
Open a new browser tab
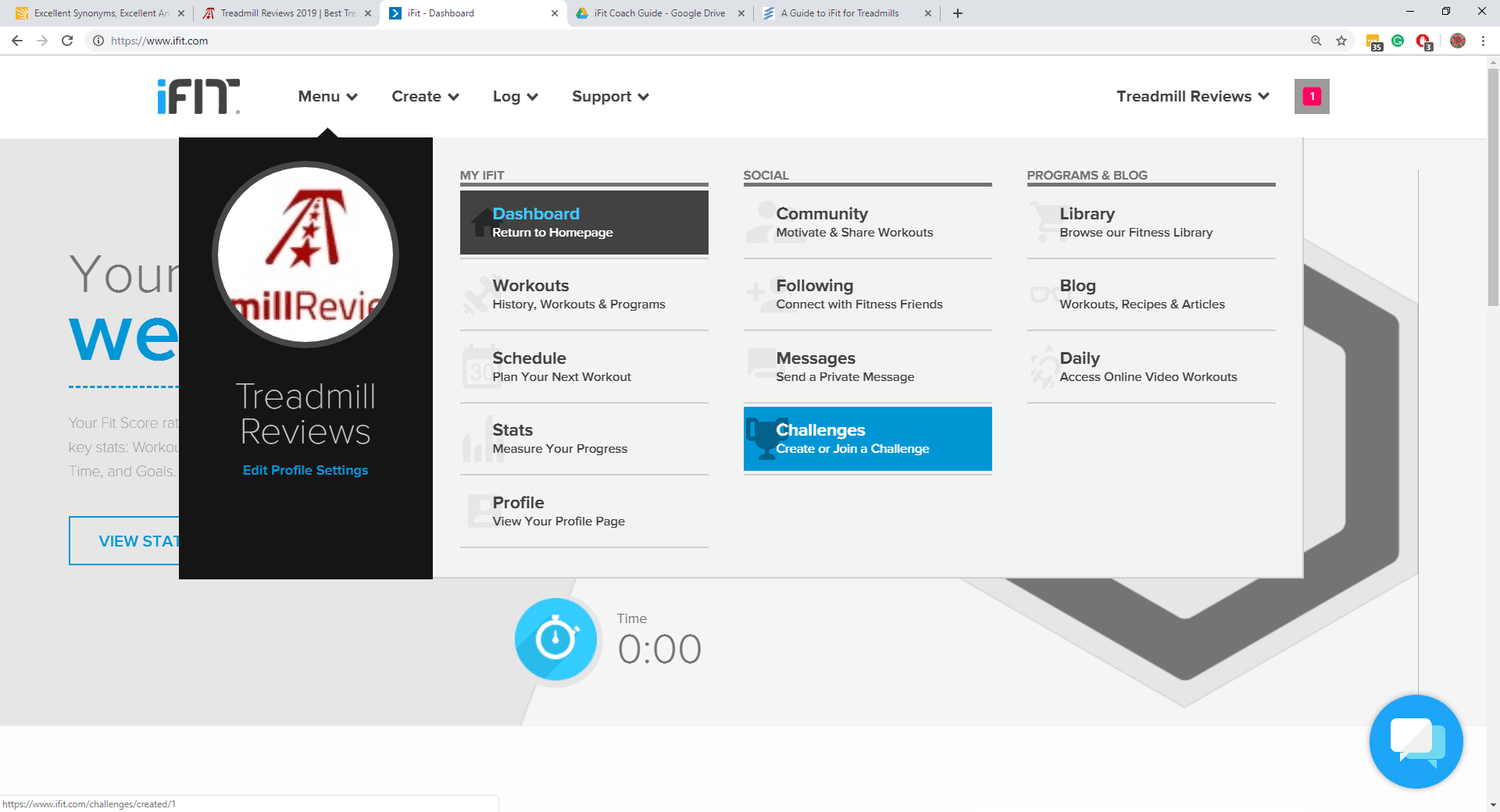[958, 13]
